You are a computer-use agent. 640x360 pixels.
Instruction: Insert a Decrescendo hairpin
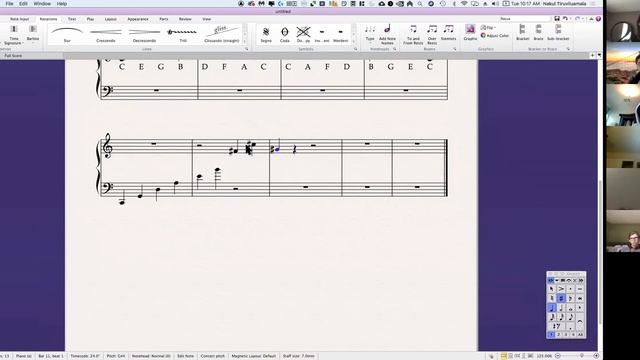144,34
